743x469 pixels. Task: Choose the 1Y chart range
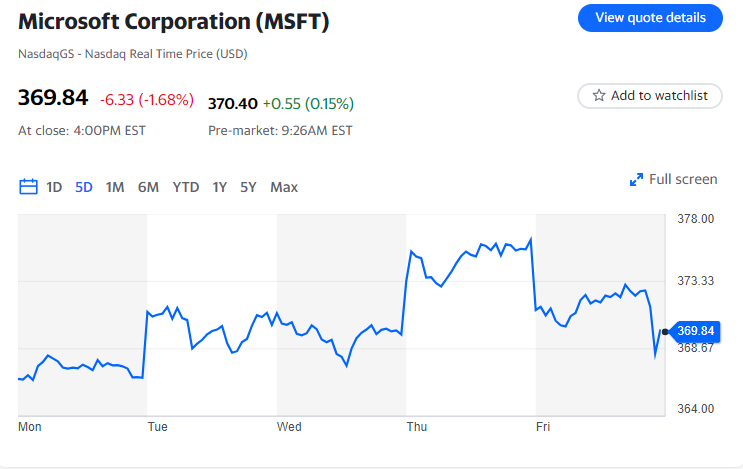pos(220,187)
